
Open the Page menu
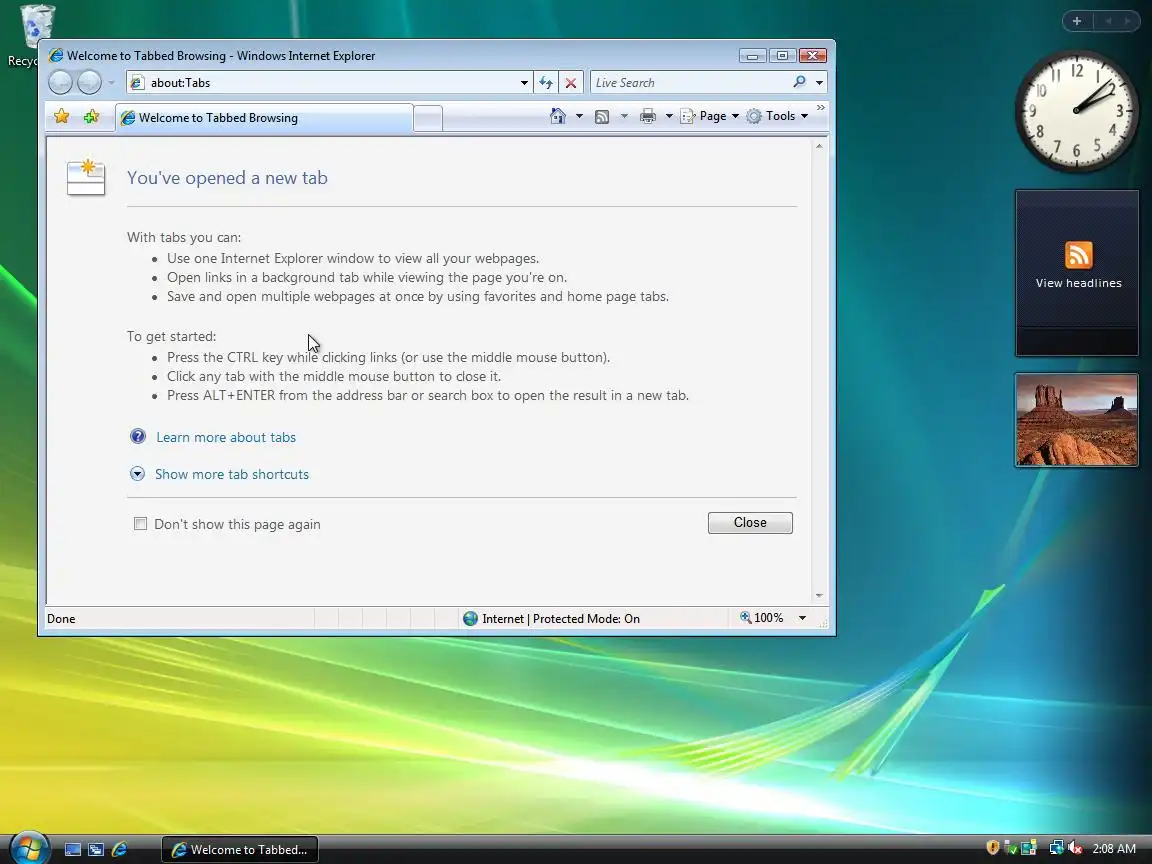(x=710, y=116)
